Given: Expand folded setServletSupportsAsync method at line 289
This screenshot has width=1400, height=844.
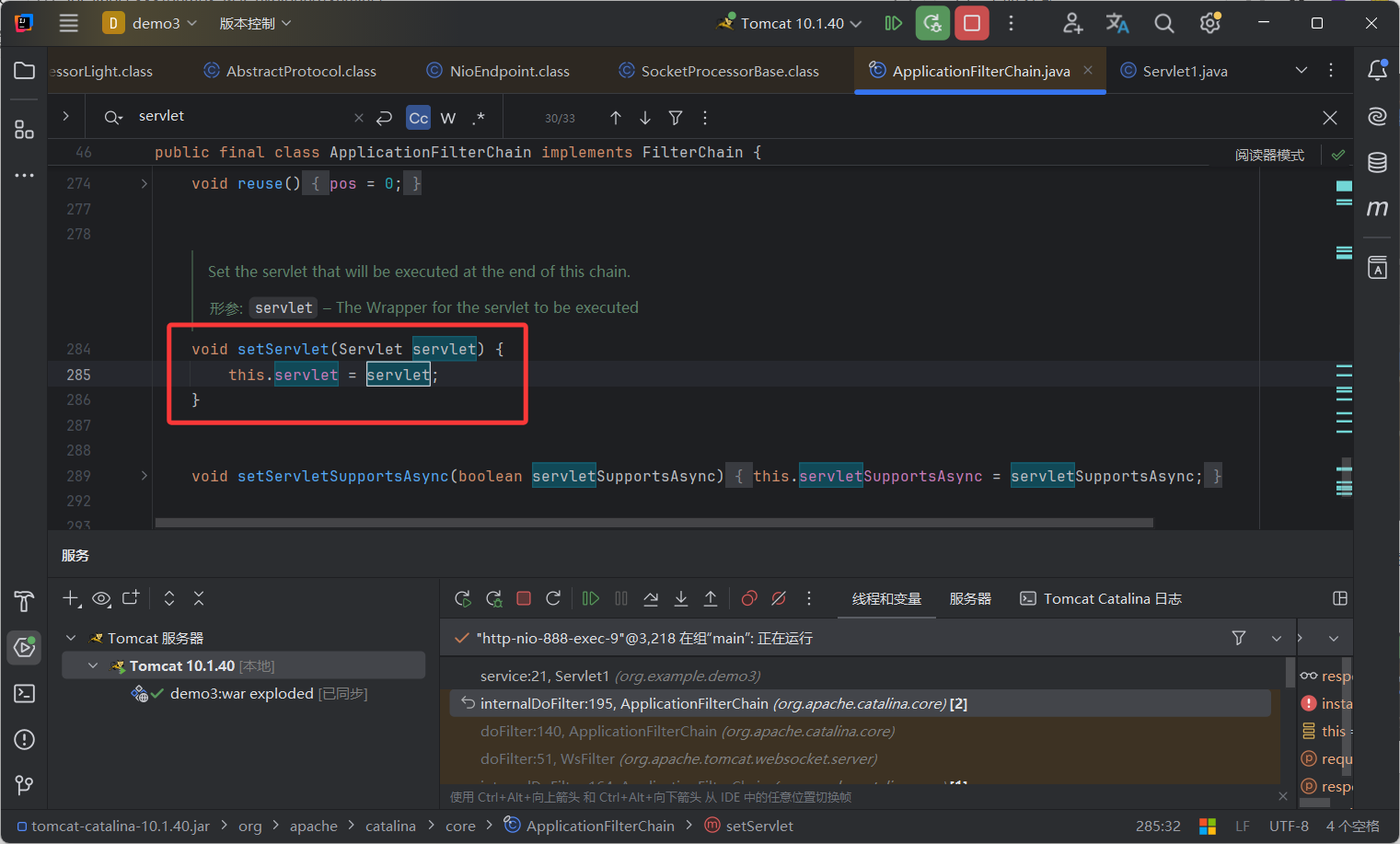Looking at the screenshot, I should click(x=144, y=476).
